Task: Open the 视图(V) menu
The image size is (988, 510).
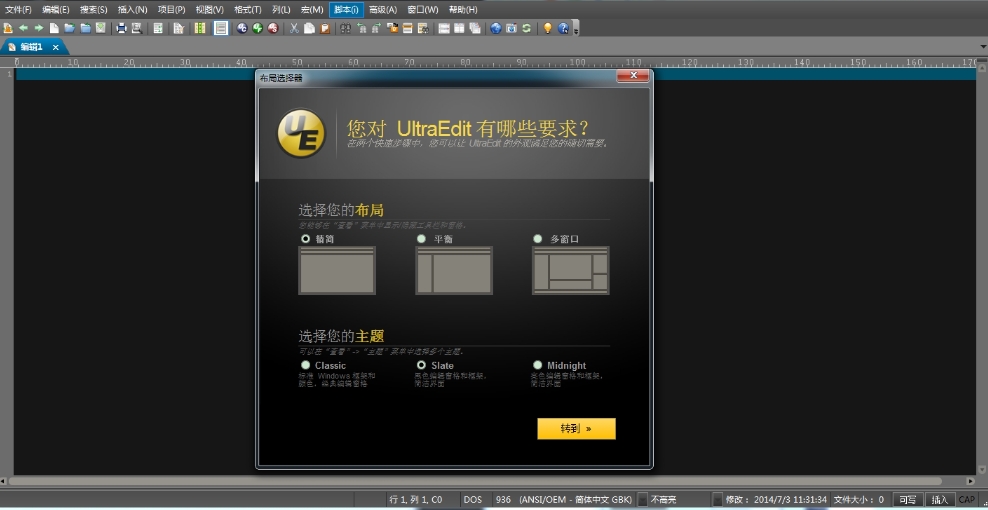Action: pos(210,9)
